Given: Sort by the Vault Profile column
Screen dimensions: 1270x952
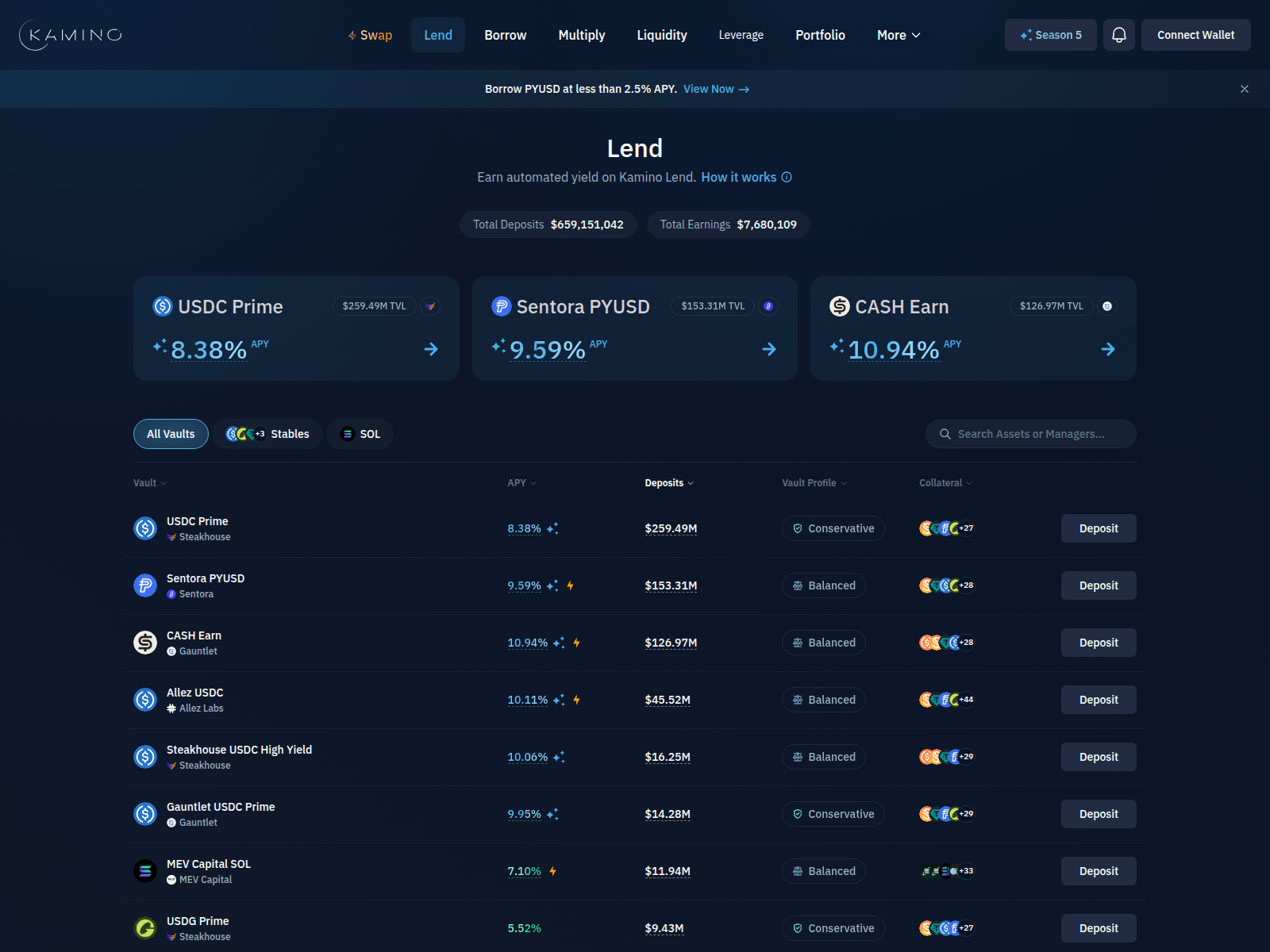Looking at the screenshot, I should 814,483.
